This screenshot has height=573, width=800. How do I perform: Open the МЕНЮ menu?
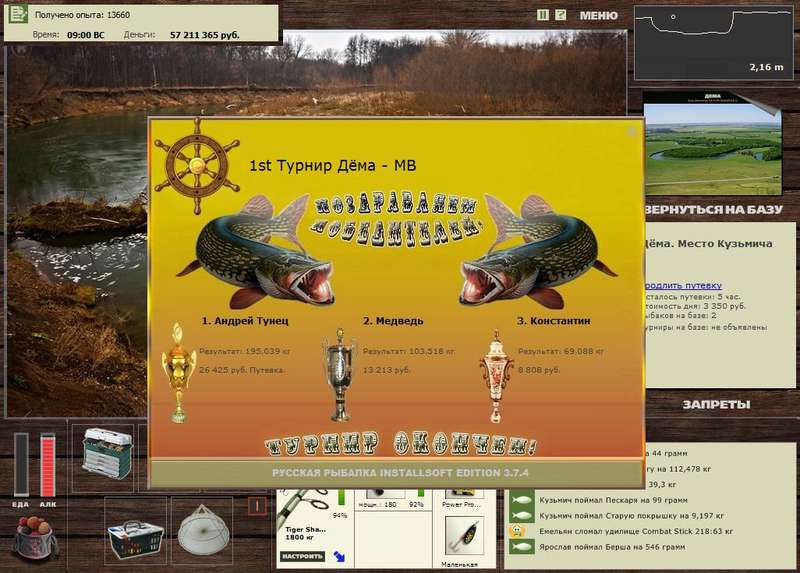pyautogui.click(x=598, y=16)
